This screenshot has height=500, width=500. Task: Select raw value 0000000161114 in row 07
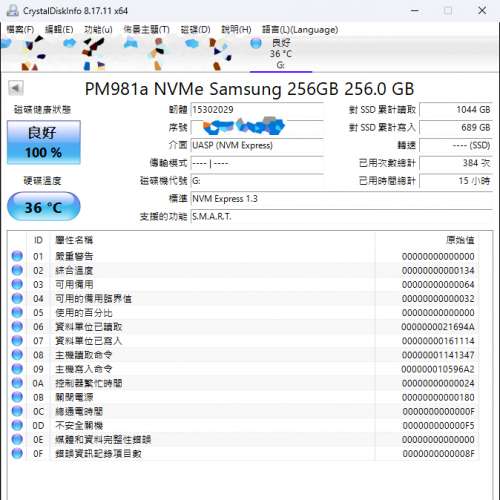[438, 341]
